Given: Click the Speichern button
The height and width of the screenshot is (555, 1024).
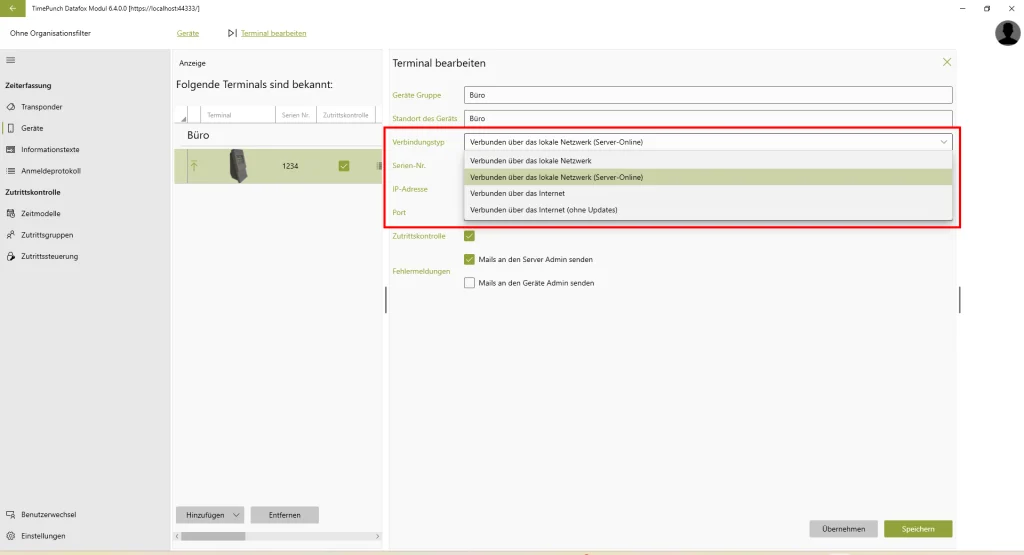Looking at the screenshot, I should [918, 529].
